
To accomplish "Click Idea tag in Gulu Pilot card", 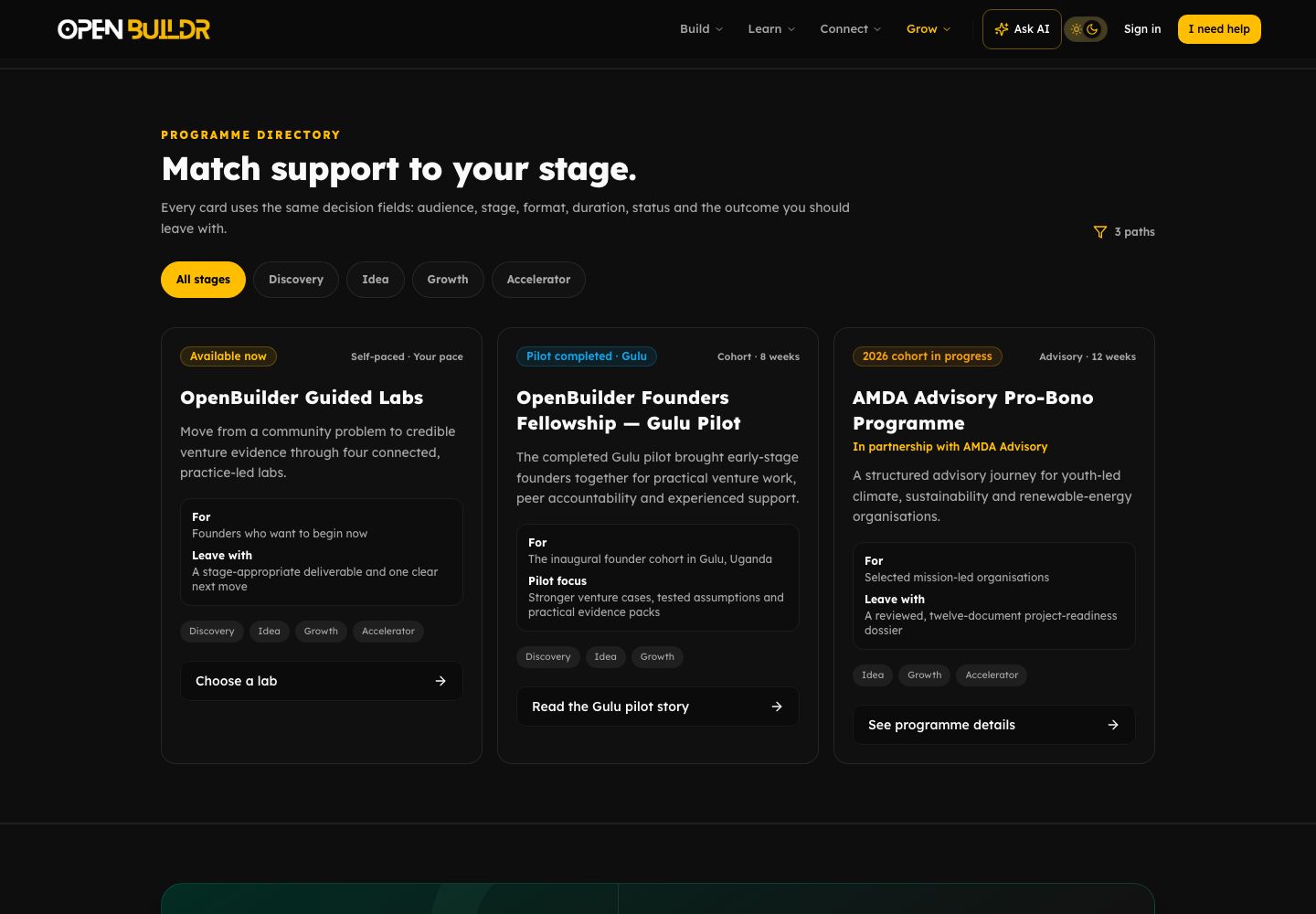I will pyautogui.click(x=606, y=657).
